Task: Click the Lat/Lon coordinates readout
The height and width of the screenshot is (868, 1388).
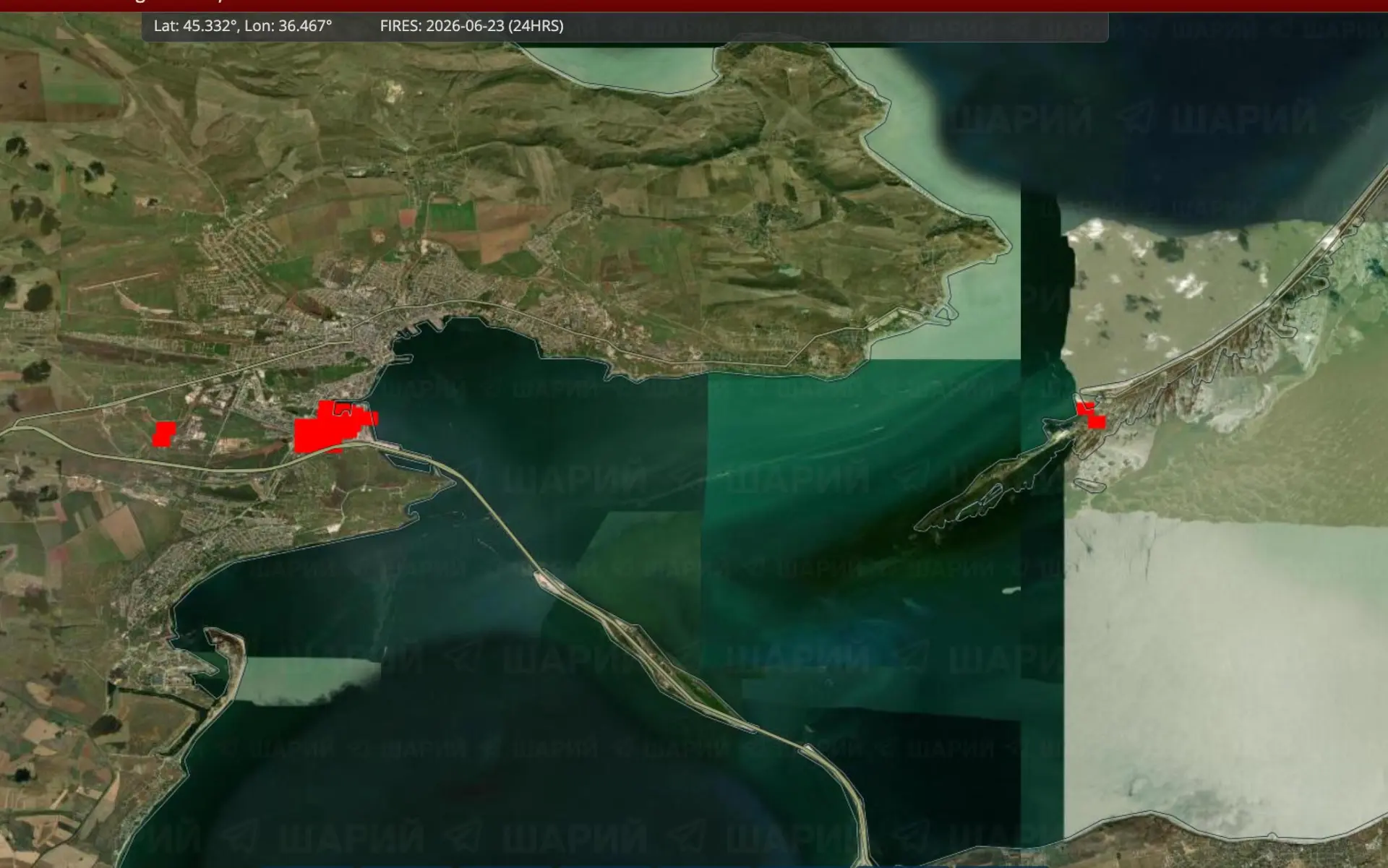Action: point(243,26)
